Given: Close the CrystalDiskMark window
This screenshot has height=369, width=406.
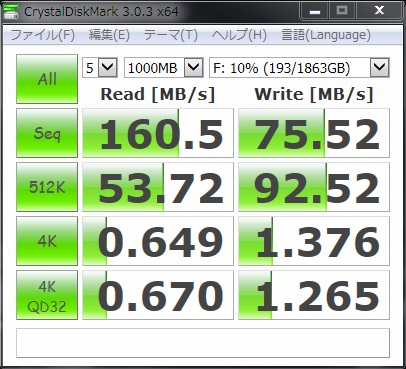Looking at the screenshot, I should (379, 11).
